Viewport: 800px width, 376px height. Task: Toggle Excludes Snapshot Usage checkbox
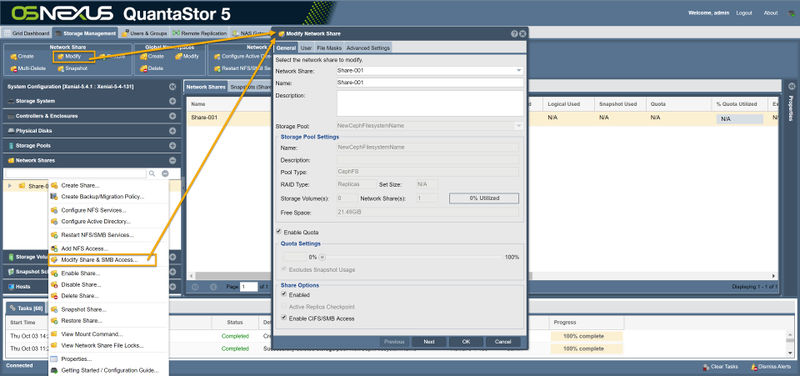pyautogui.click(x=285, y=269)
